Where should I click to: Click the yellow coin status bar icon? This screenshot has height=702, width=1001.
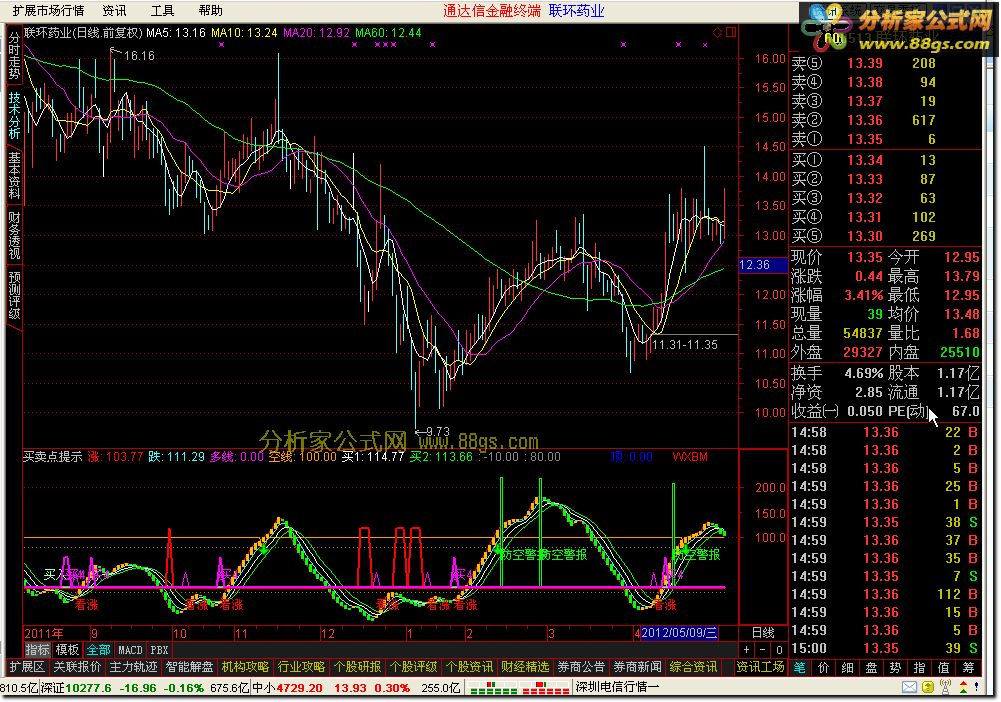click(928, 687)
